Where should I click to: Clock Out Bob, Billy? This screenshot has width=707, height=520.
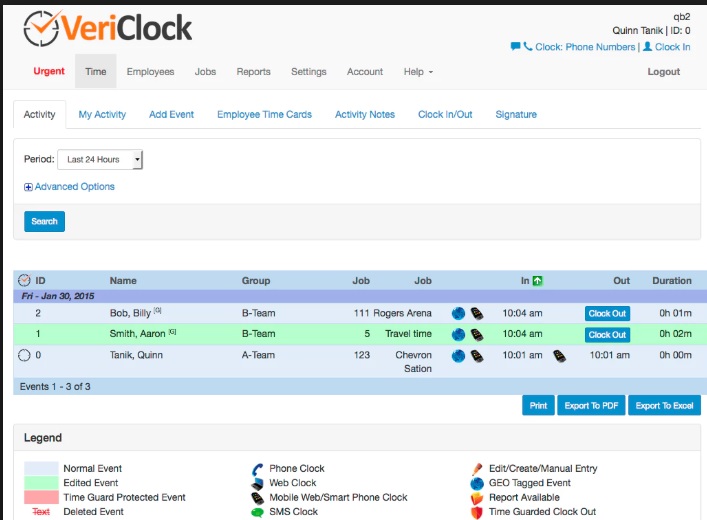[x=607, y=313]
